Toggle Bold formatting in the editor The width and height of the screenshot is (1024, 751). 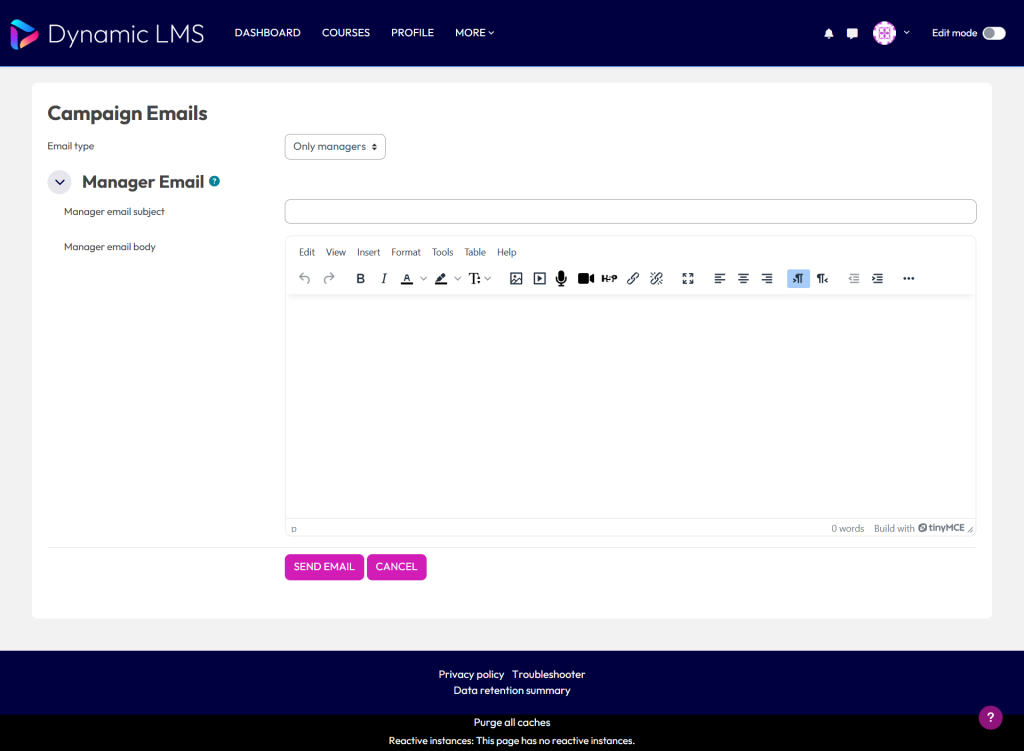(x=360, y=279)
